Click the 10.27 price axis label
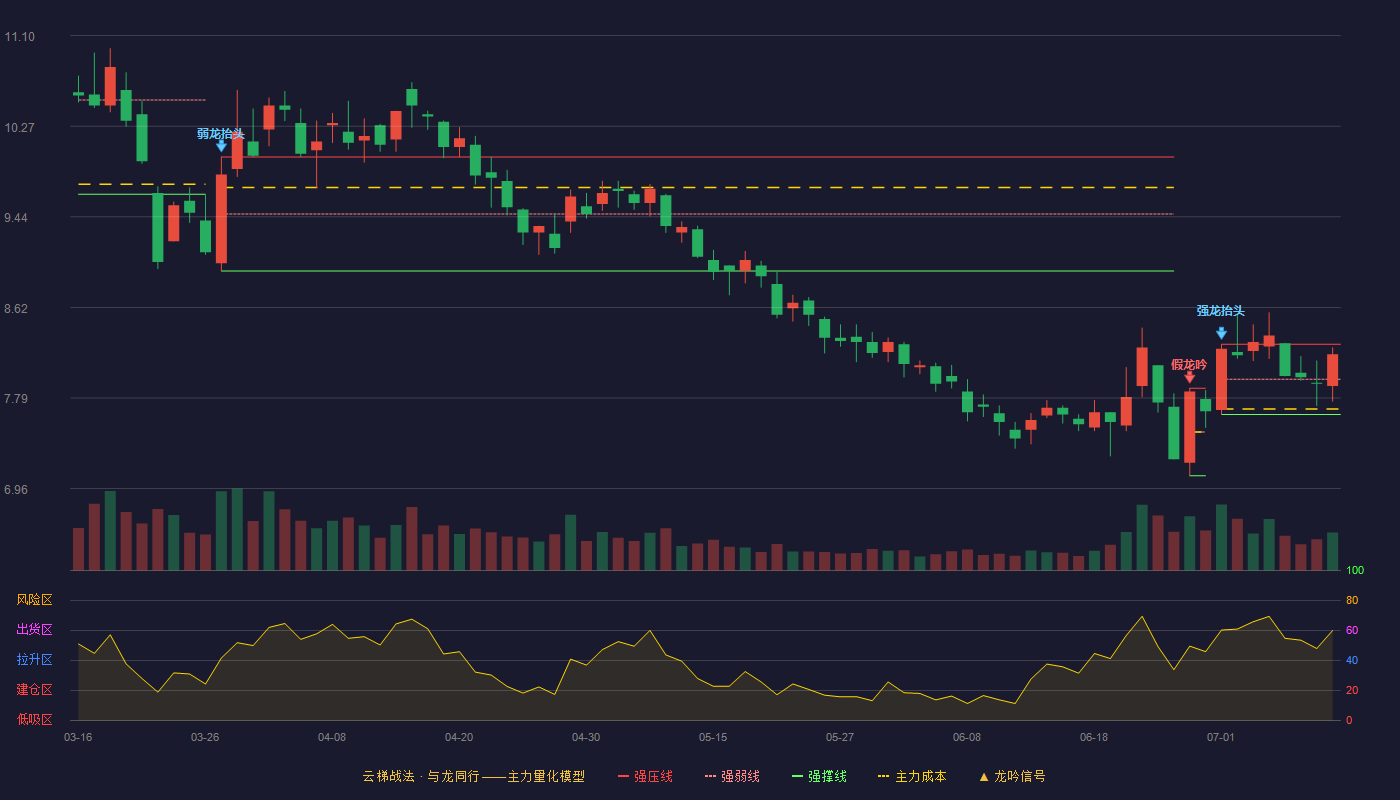The image size is (1400, 800). click(x=19, y=128)
